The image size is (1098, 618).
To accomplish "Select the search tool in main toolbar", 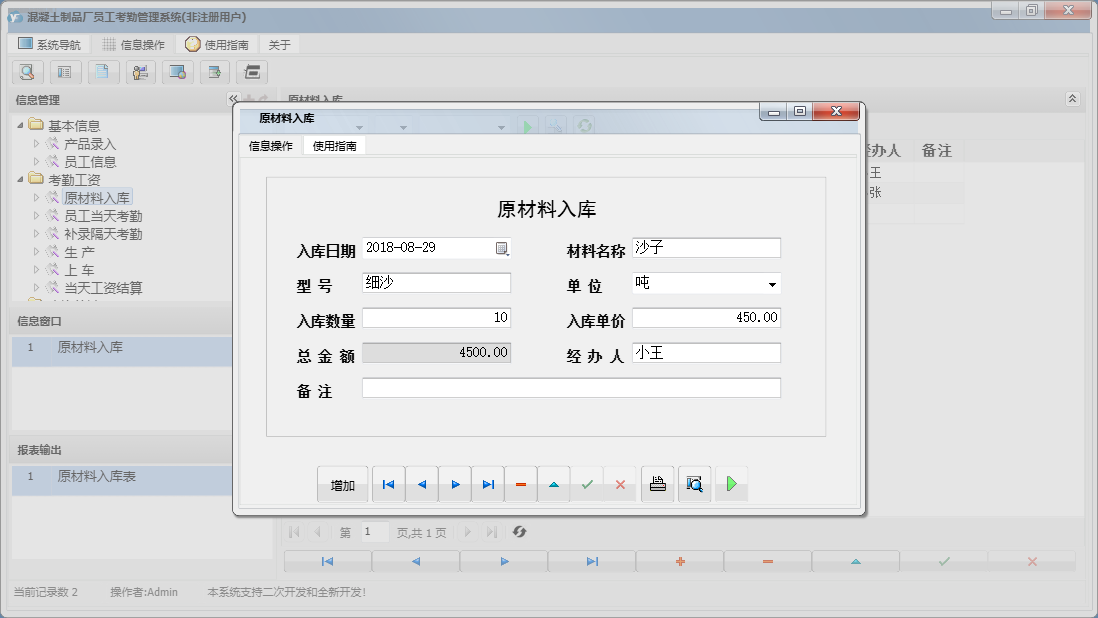I will click(x=27, y=72).
